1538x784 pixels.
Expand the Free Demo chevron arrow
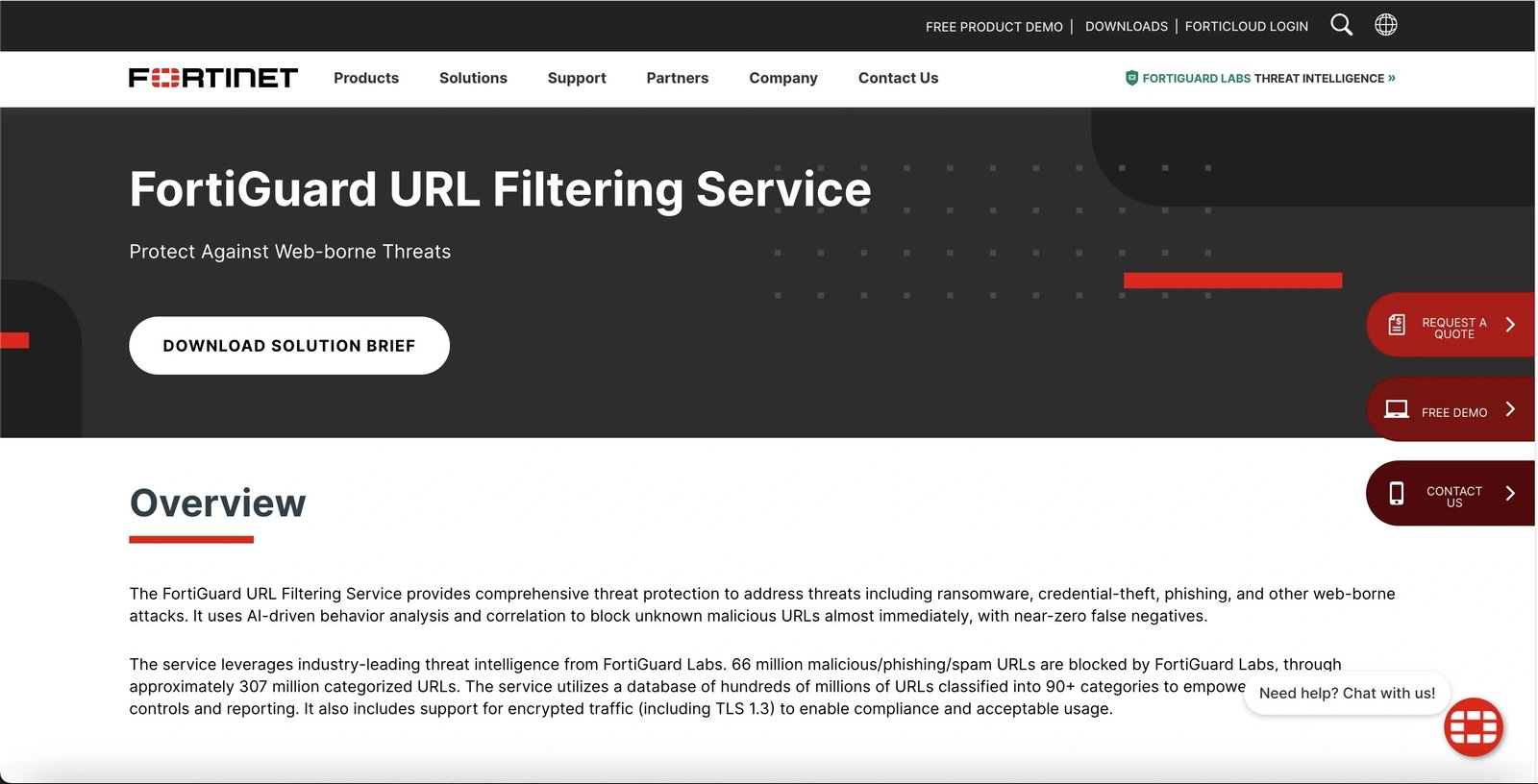tap(1510, 409)
